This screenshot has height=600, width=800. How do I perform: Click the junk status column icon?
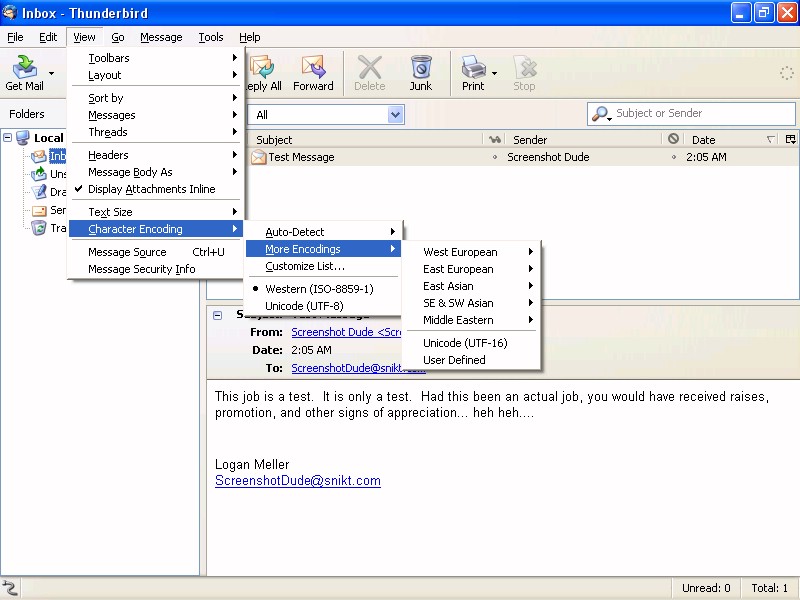673,138
